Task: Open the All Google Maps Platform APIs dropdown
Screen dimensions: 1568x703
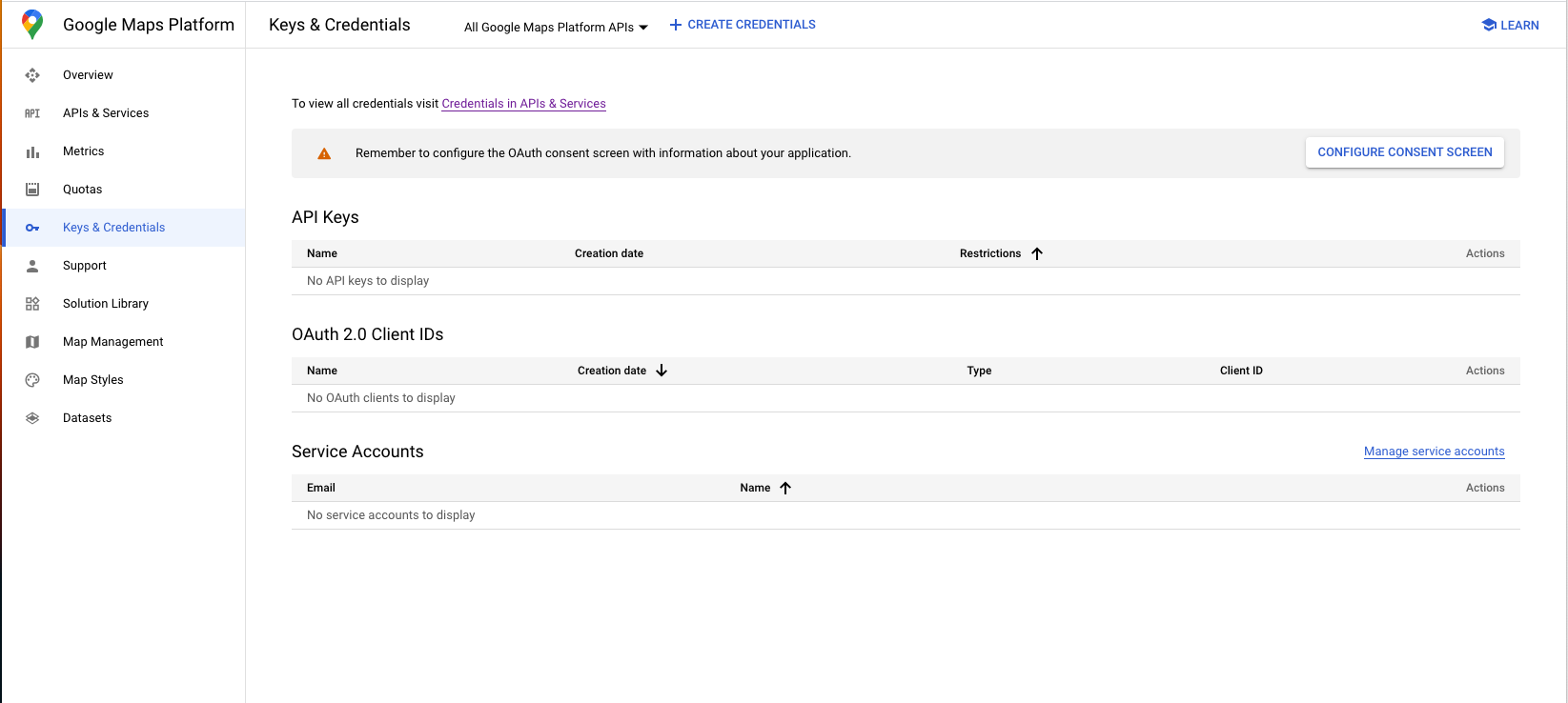Action: click(556, 27)
